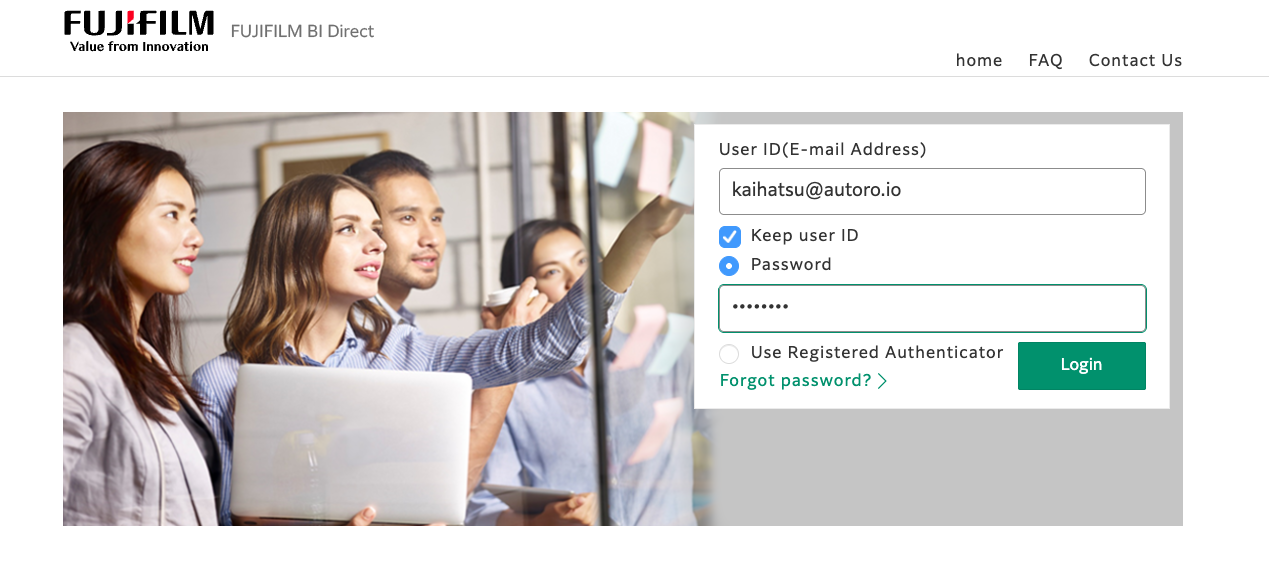The image size is (1269, 574).
Task: Open the FAQ page
Action: point(1045,60)
